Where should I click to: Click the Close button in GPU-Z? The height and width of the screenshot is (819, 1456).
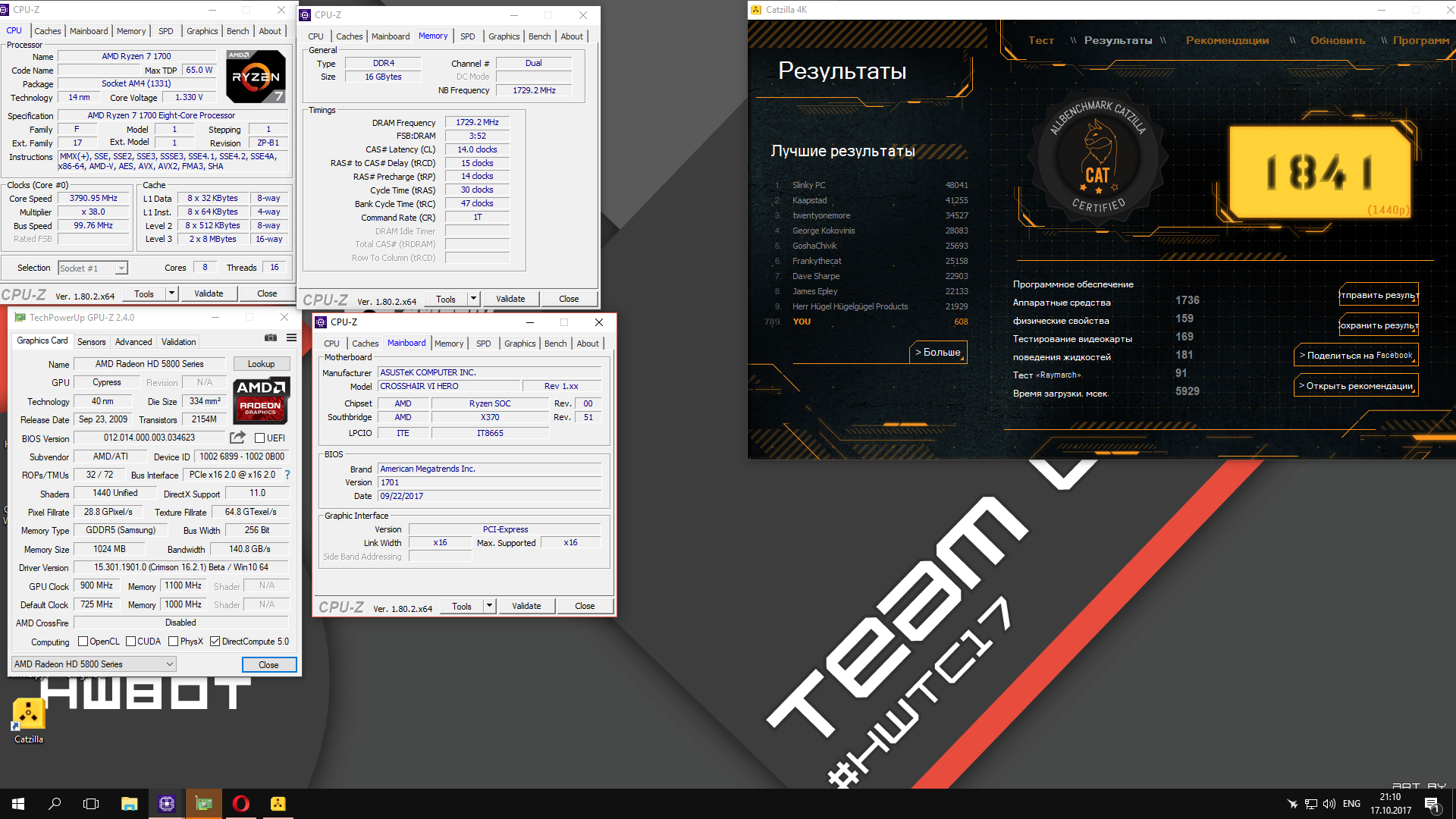pos(269,664)
